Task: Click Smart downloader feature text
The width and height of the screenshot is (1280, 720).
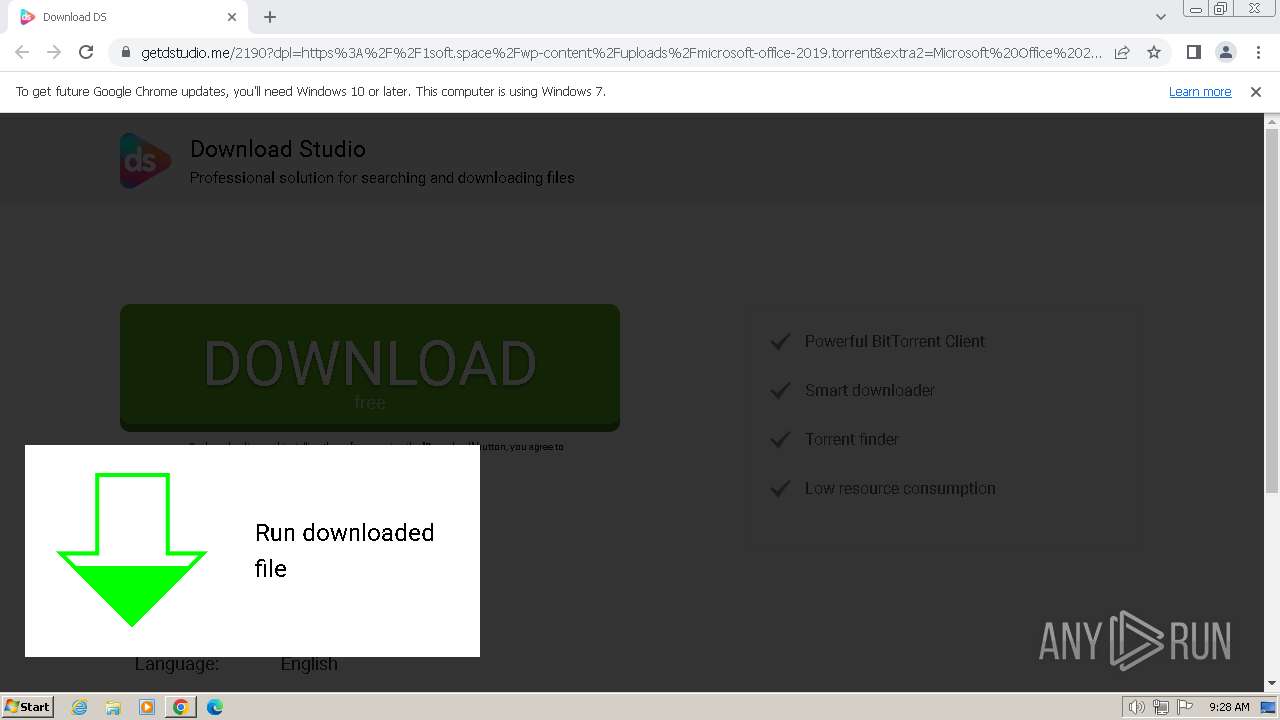Action: tap(870, 390)
